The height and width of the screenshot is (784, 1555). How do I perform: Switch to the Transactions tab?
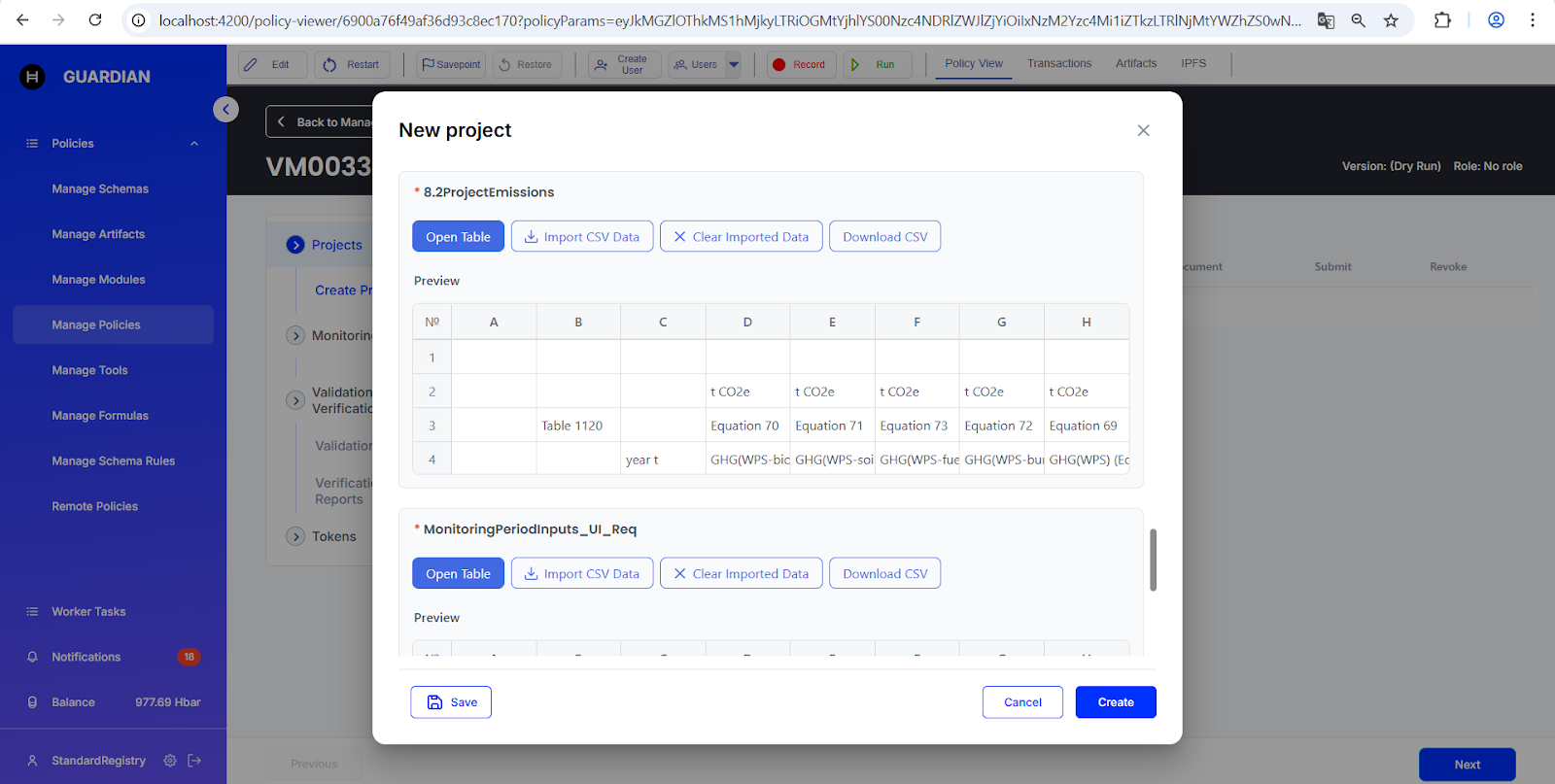[x=1058, y=64]
